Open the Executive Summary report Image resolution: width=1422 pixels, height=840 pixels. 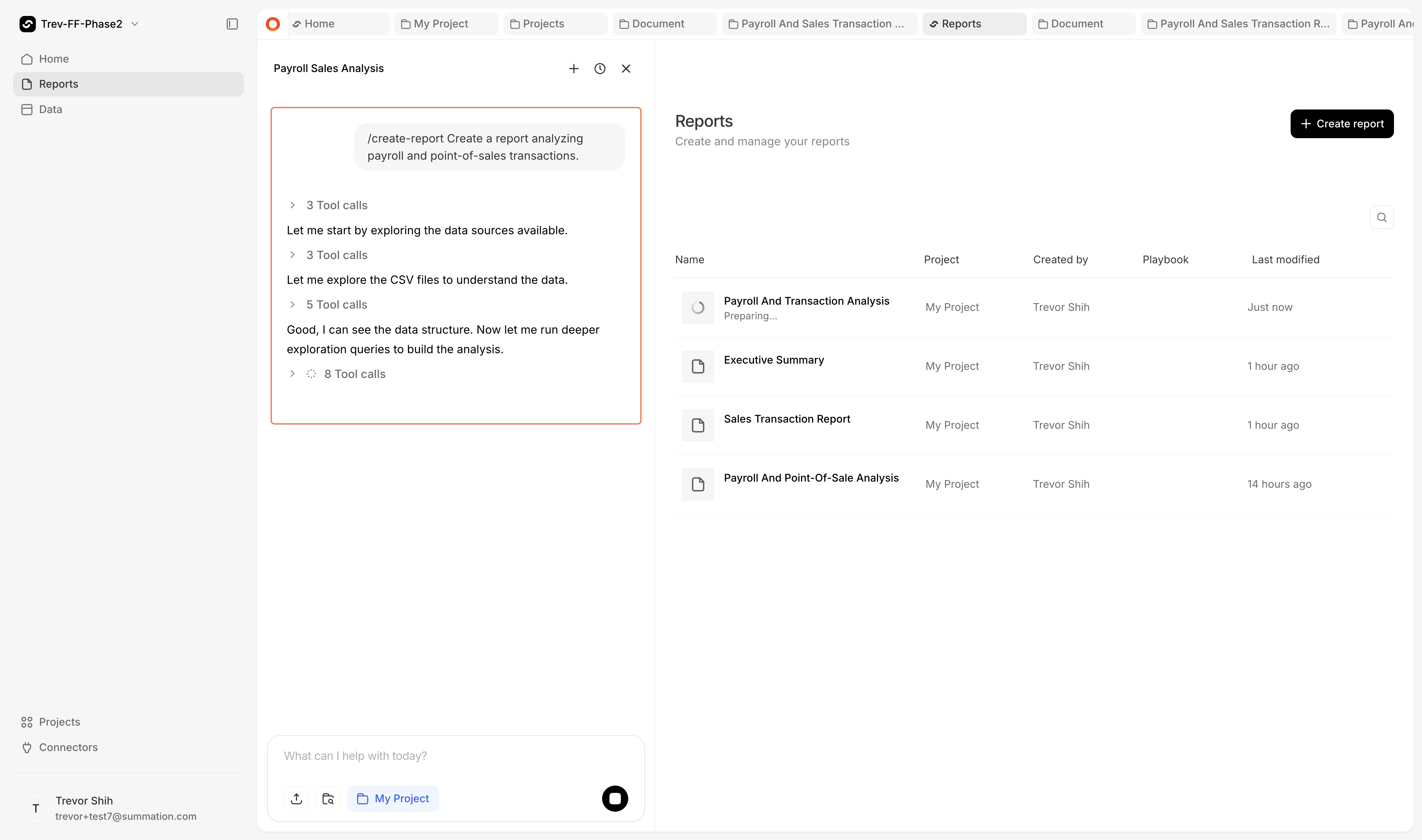click(x=774, y=360)
